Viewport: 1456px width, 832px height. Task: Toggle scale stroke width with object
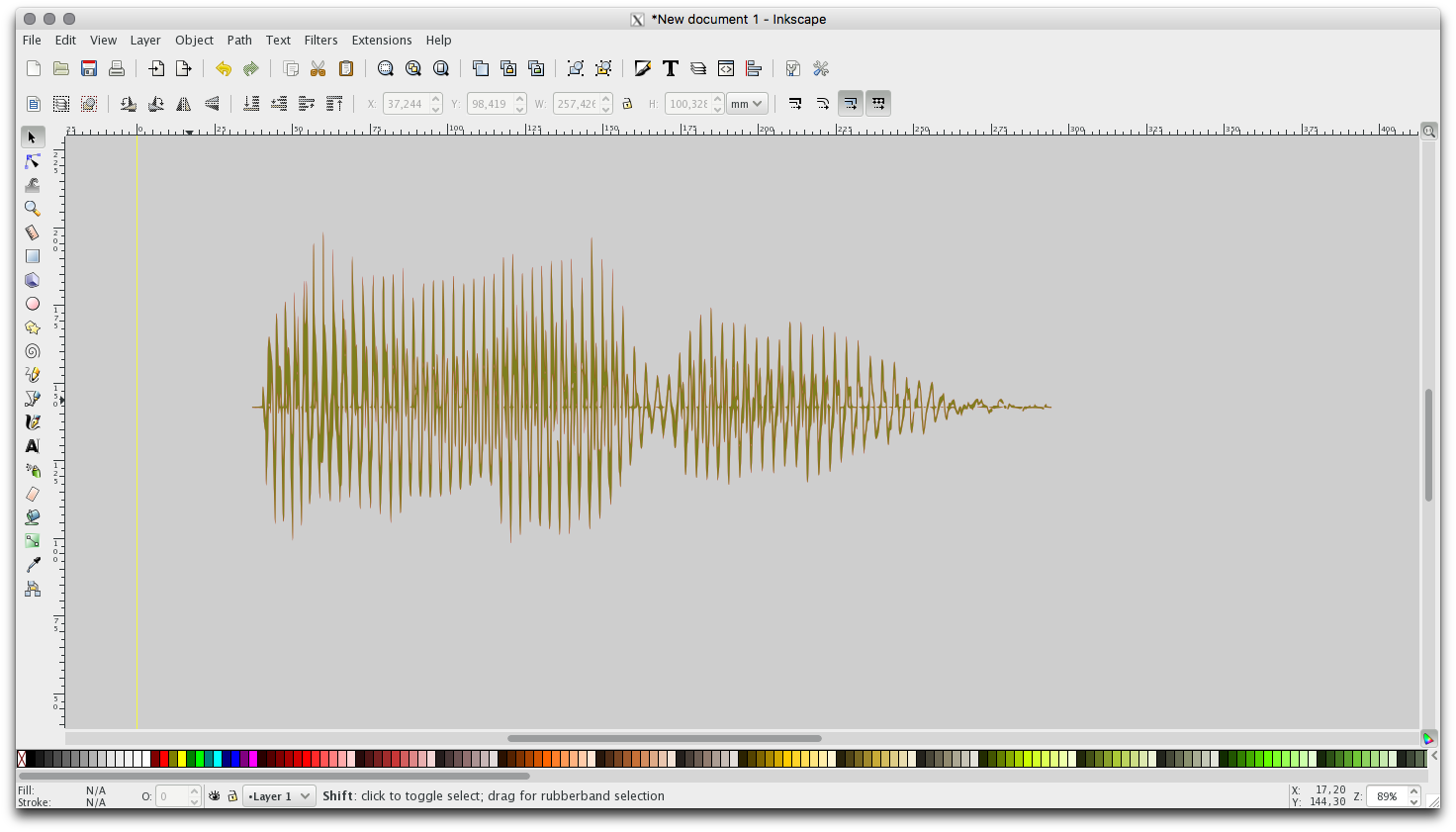click(x=795, y=104)
